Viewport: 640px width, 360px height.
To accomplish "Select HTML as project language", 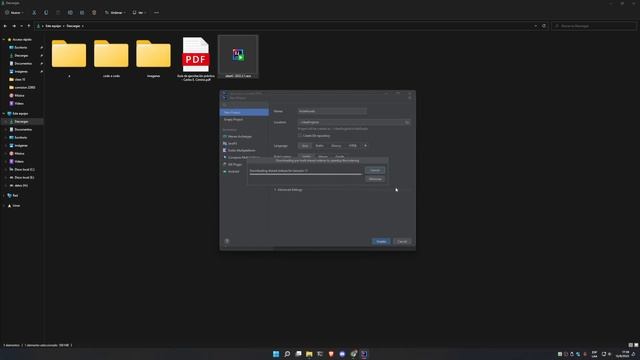I will [x=353, y=146].
